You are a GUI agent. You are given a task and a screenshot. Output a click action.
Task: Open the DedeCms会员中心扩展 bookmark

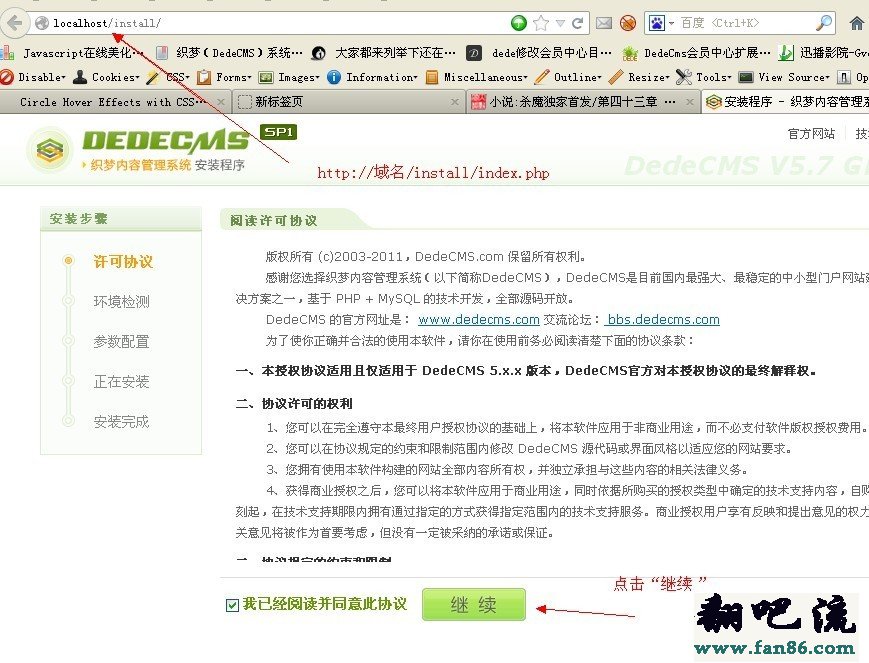tap(696, 53)
